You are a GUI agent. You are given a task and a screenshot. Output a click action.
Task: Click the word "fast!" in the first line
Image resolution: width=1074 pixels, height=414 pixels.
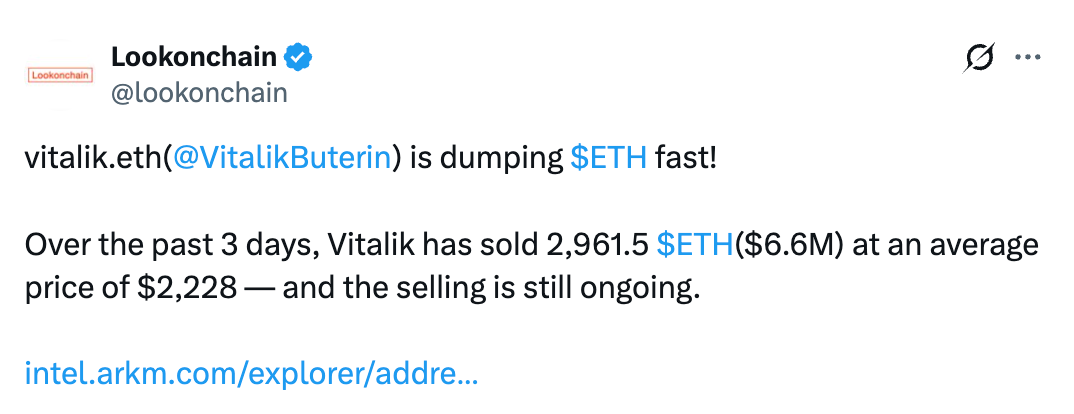pyautogui.click(x=686, y=159)
